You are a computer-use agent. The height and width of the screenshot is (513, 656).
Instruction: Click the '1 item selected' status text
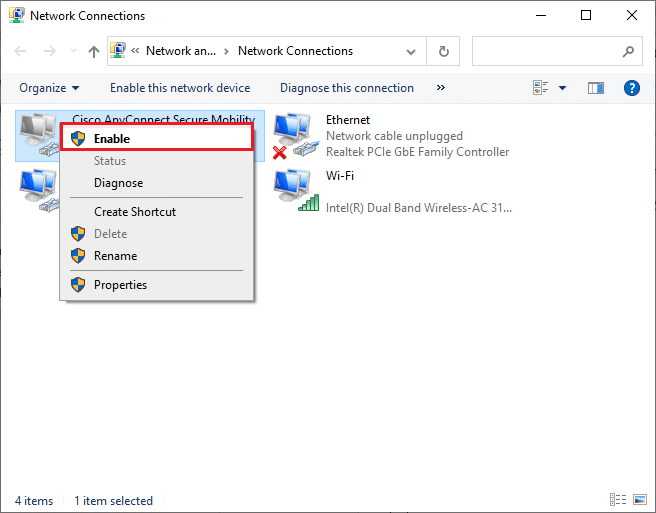coord(113,500)
